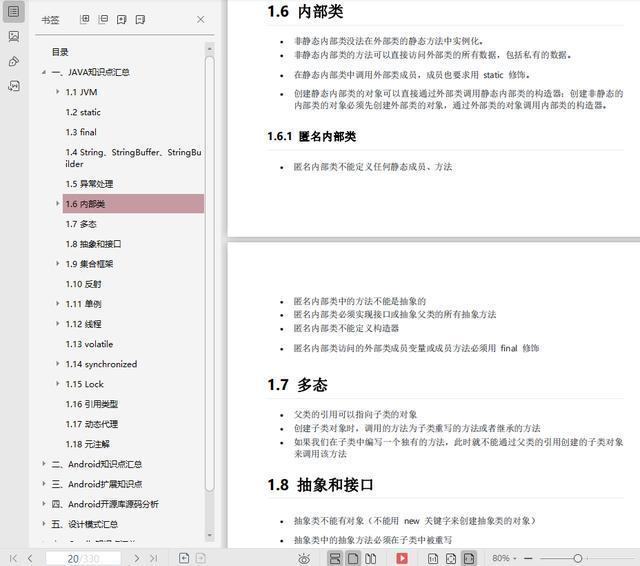
Task: Expand 二、Android知识点汇总 node
Action: click(x=44, y=464)
